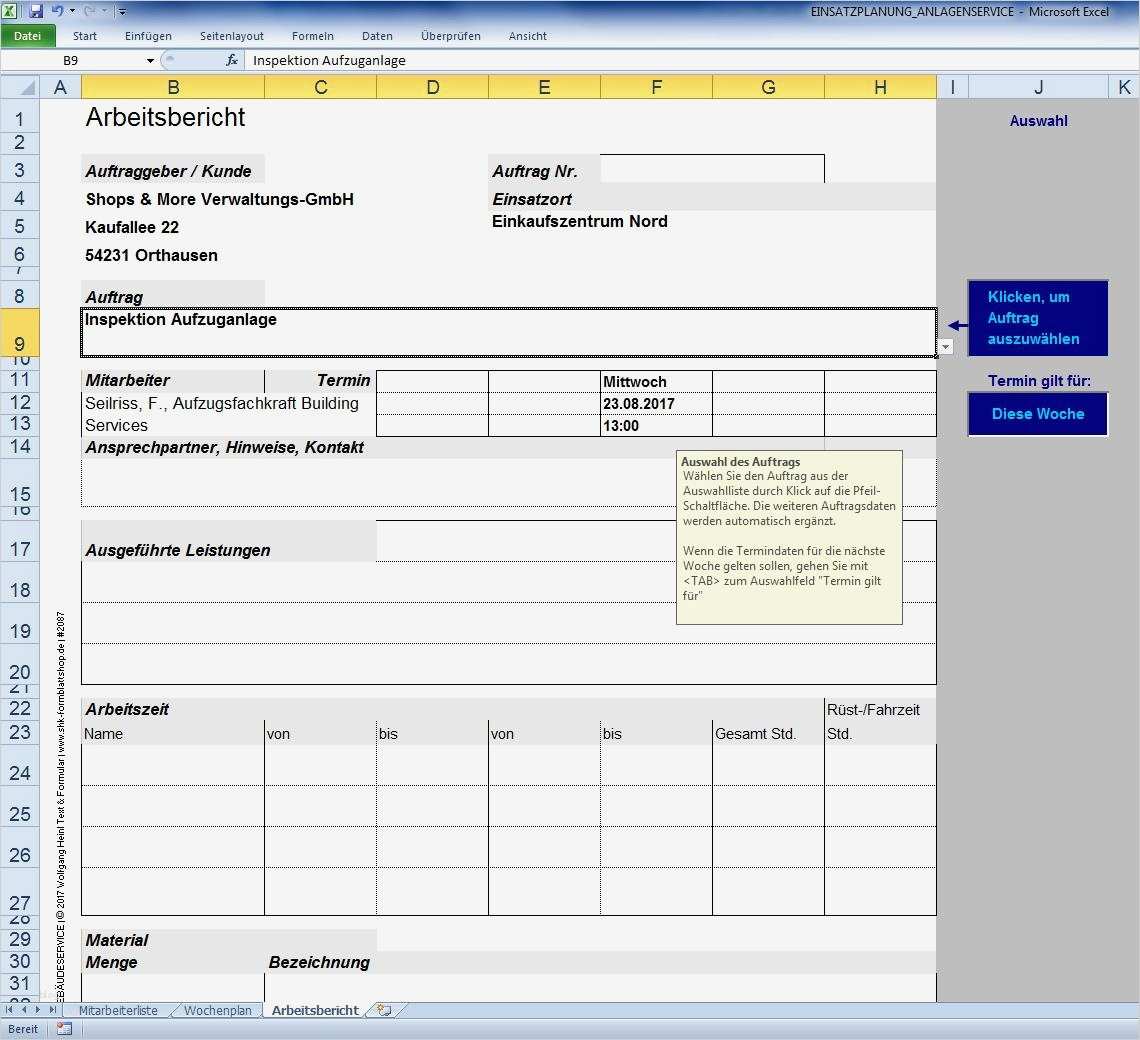
Task: Open Customize Quick Access Toolbar menu
Action: [122, 10]
